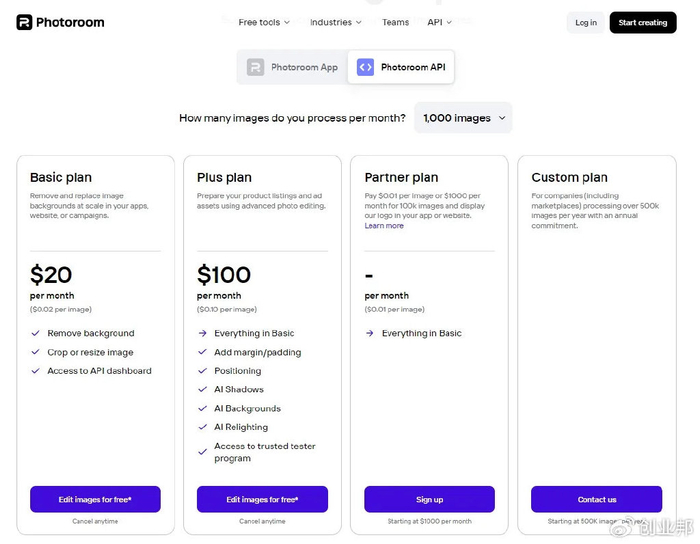Switch to the Photoroom App tab
700x544 pixels.
(293, 67)
